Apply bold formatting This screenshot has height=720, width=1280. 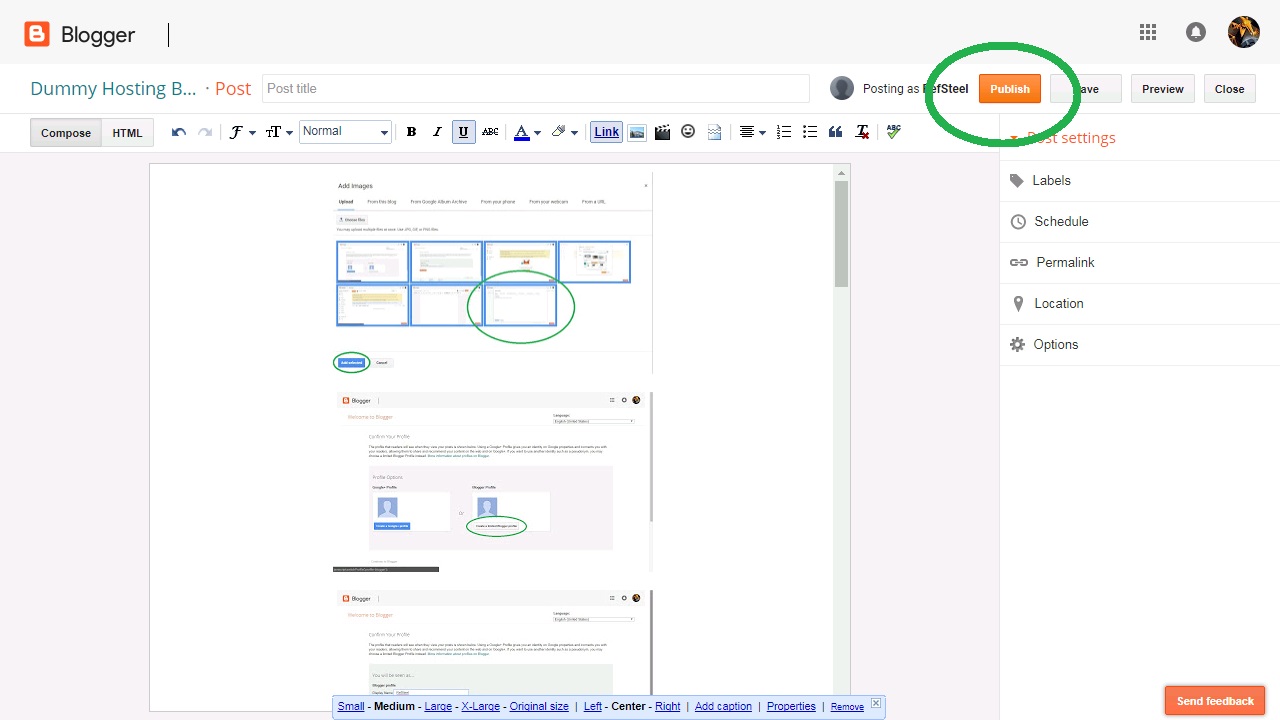point(411,132)
